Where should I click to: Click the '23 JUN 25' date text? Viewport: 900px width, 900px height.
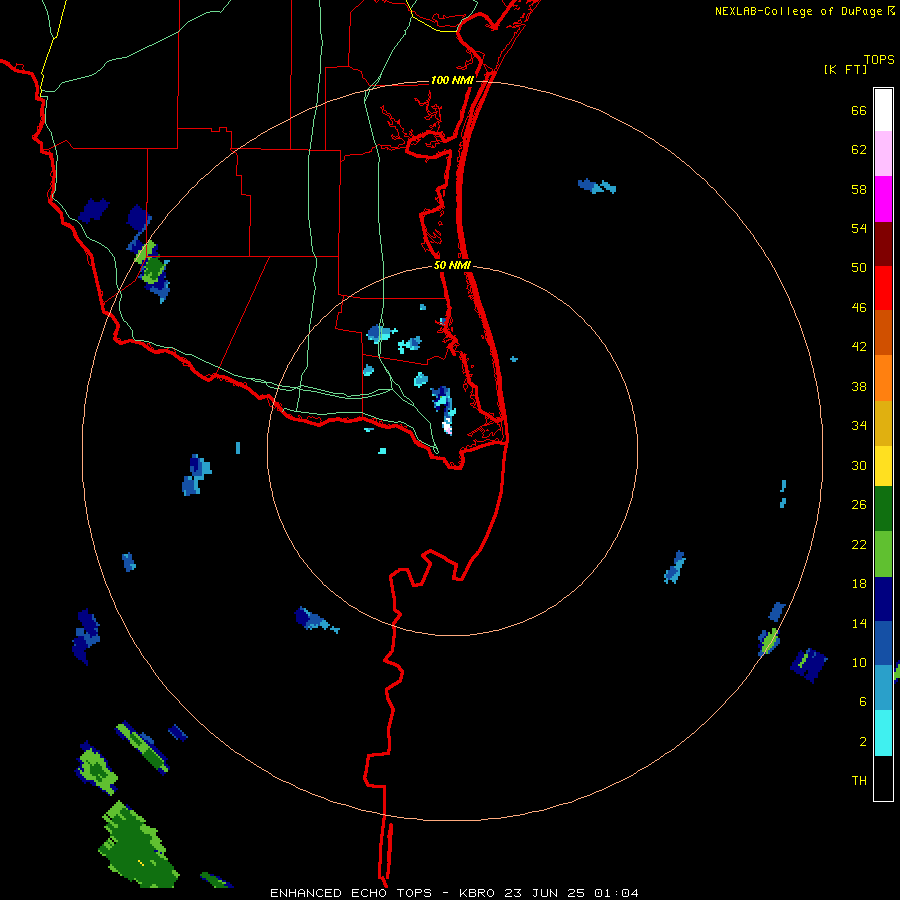[x=545, y=893]
